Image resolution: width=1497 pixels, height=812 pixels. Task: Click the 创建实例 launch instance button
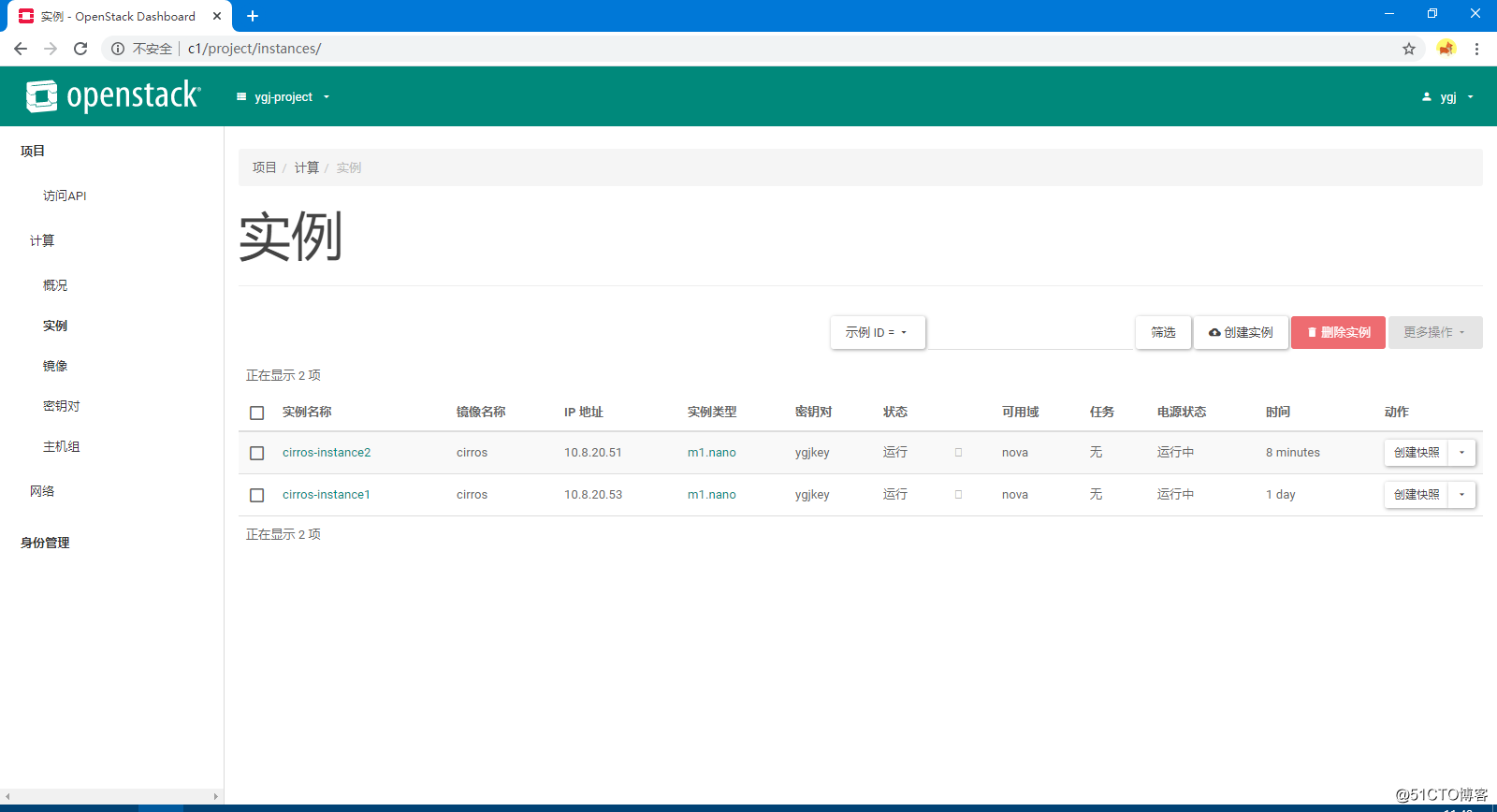(1241, 332)
